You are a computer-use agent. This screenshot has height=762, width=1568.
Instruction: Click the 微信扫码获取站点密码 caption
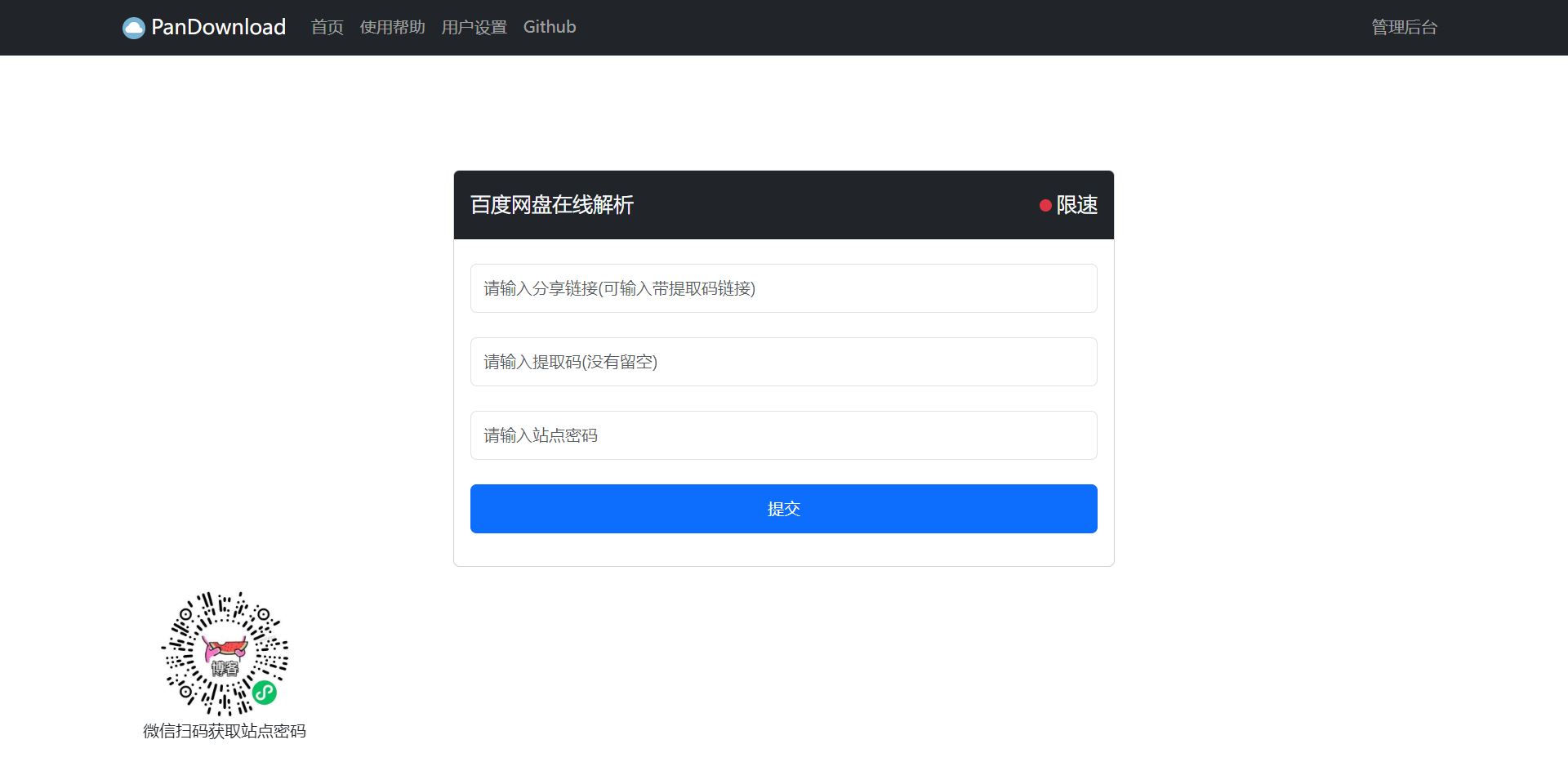(225, 731)
